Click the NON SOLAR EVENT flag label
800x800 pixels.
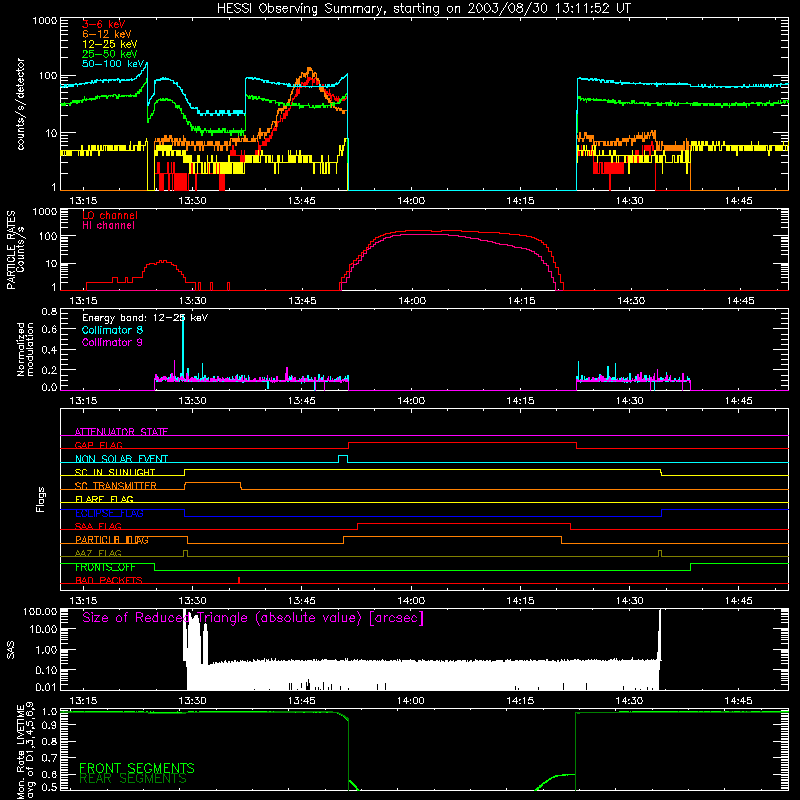pyautogui.click(x=121, y=459)
